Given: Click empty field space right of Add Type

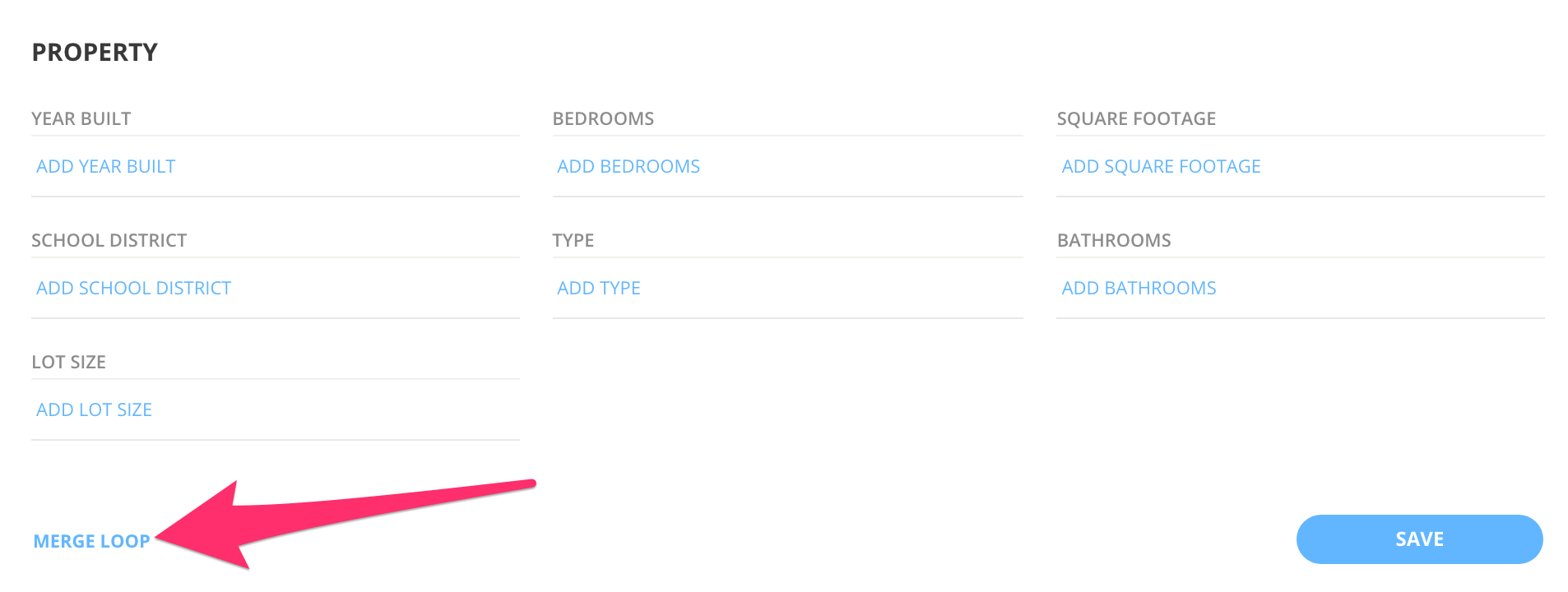Looking at the screenshot, I should pos(823,289).
